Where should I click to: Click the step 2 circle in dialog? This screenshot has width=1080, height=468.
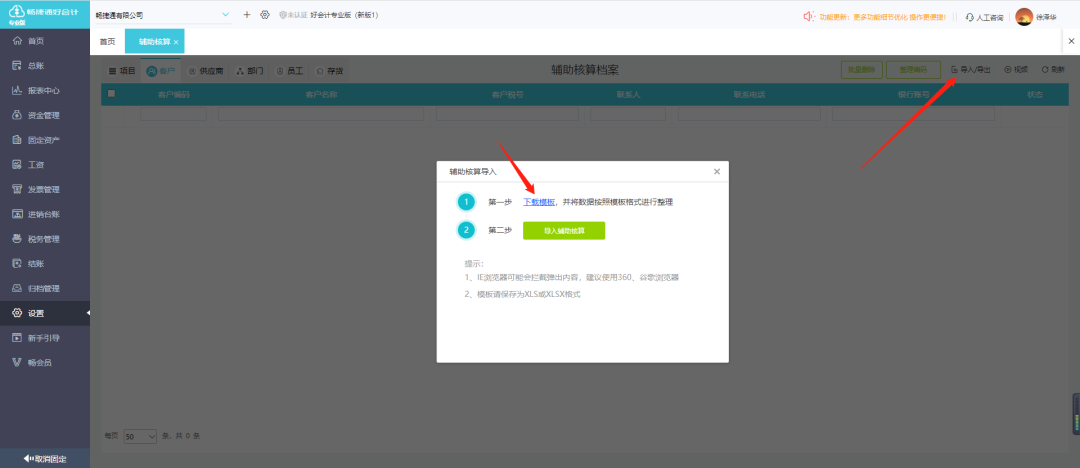coord(467,230)
